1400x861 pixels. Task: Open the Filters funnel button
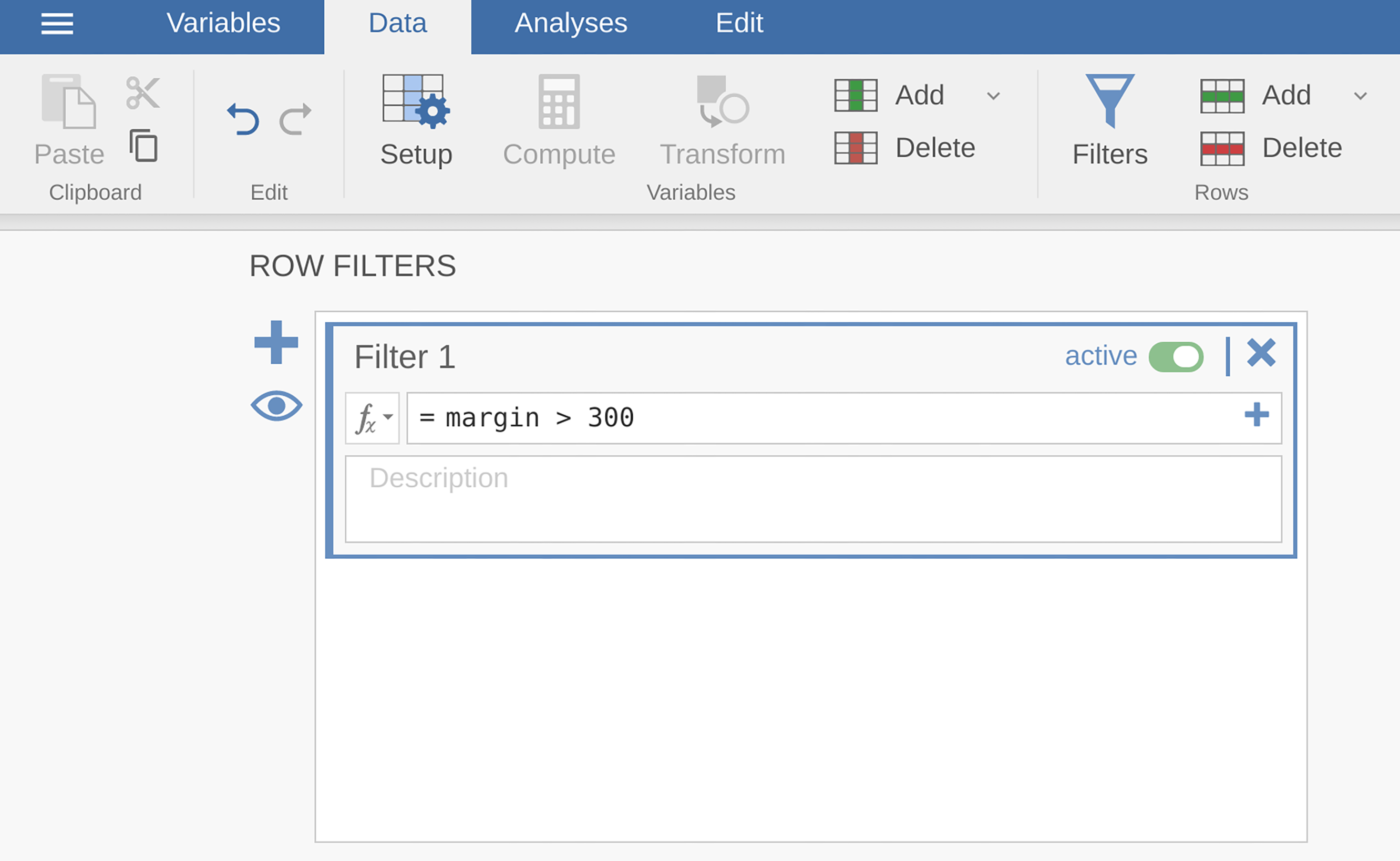coord(1109,121)
